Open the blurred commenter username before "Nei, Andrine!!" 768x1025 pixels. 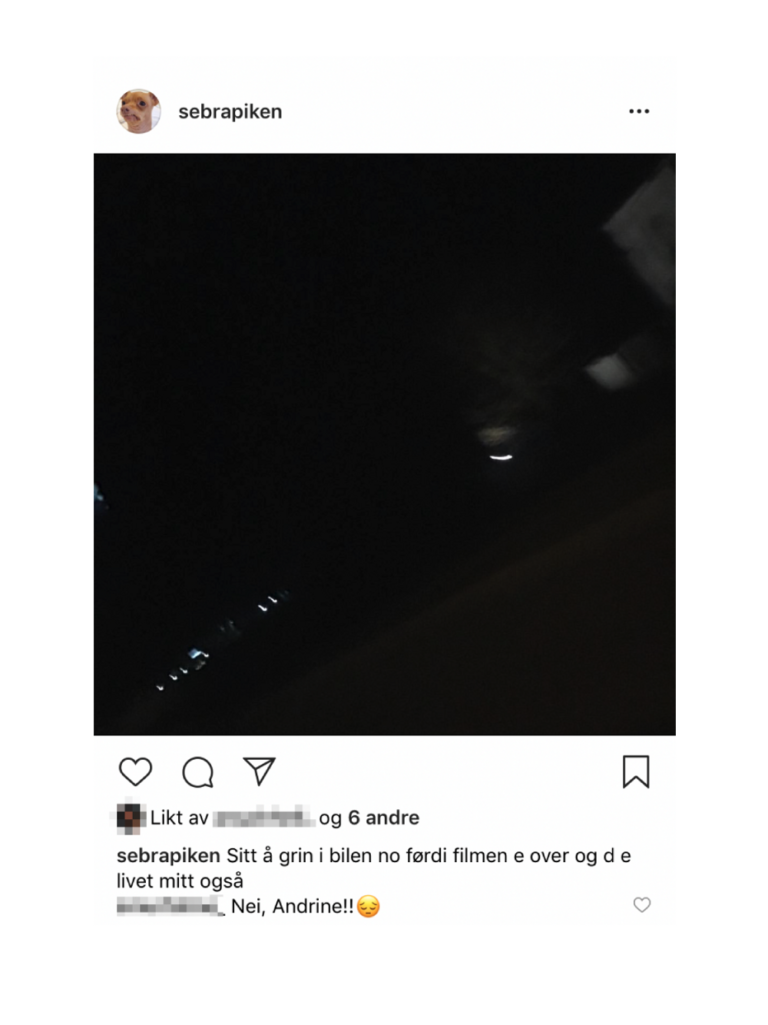click(171, 906)
